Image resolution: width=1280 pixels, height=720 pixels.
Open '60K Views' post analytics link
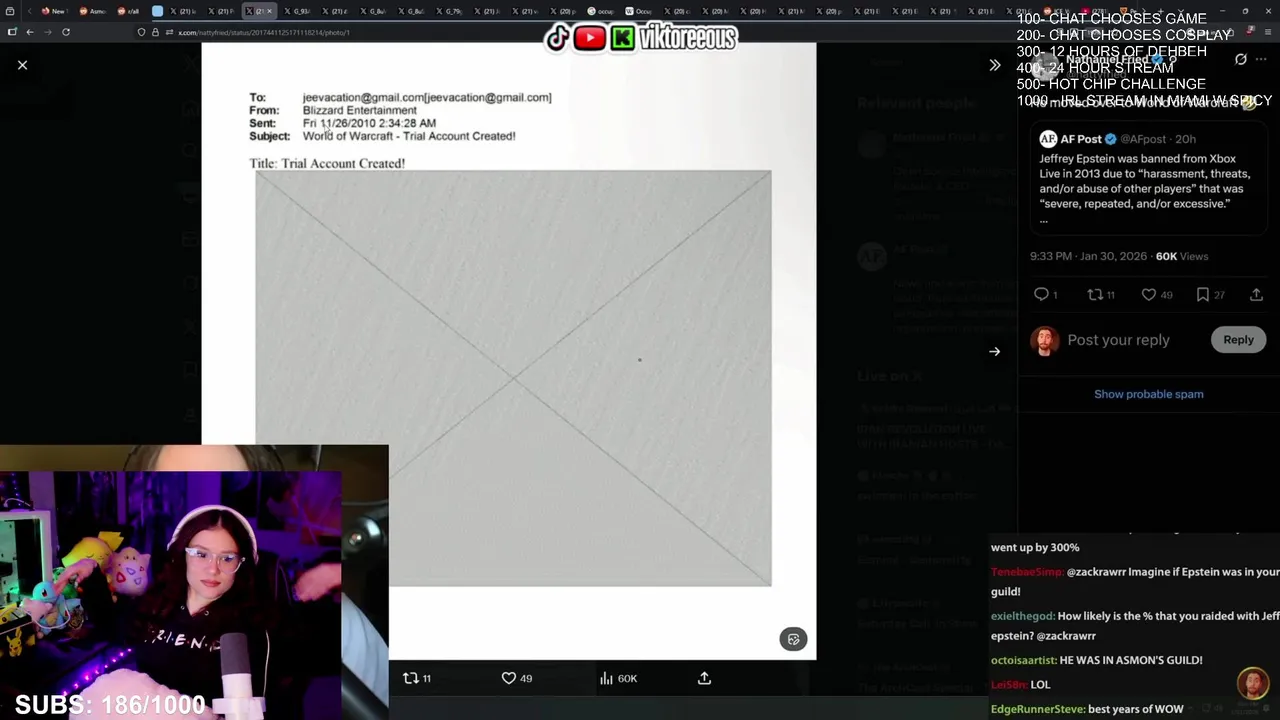coord(1181,256)
